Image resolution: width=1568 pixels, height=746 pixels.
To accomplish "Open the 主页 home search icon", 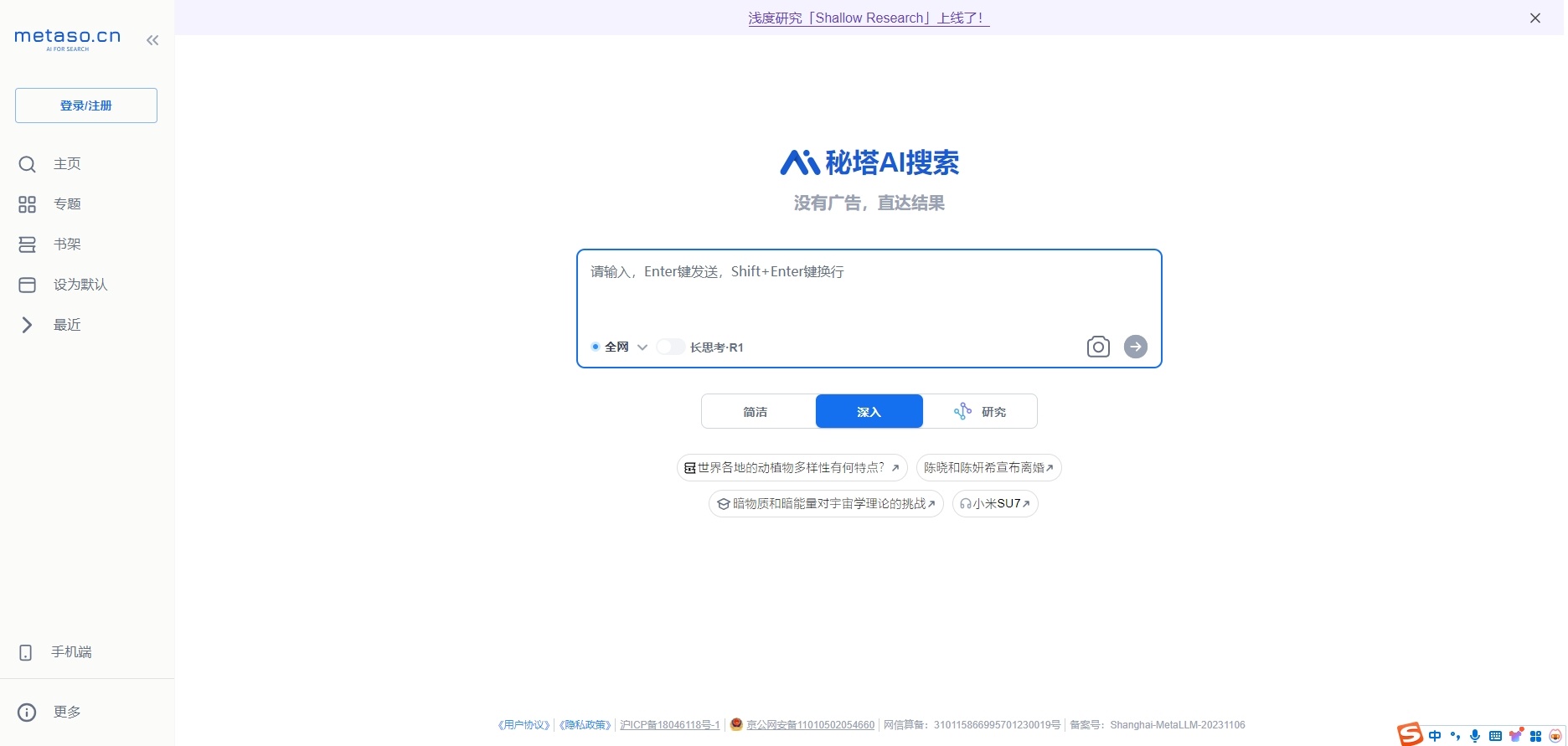I will [27, 164].
